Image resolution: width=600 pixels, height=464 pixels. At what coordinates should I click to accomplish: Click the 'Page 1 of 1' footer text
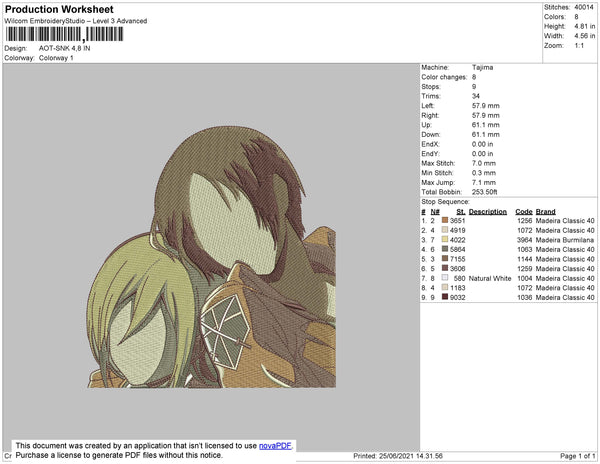coord(577,456)
